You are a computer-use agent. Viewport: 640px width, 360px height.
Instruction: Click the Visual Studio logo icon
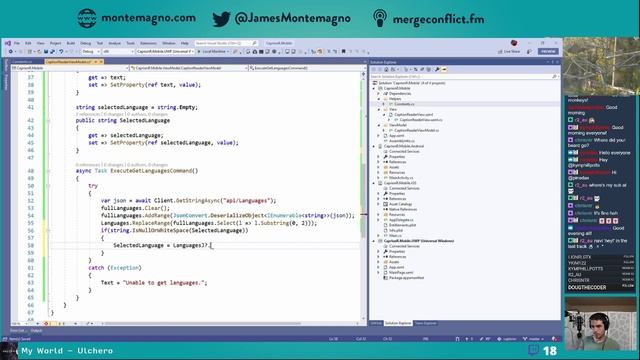(x=7, y=43)
